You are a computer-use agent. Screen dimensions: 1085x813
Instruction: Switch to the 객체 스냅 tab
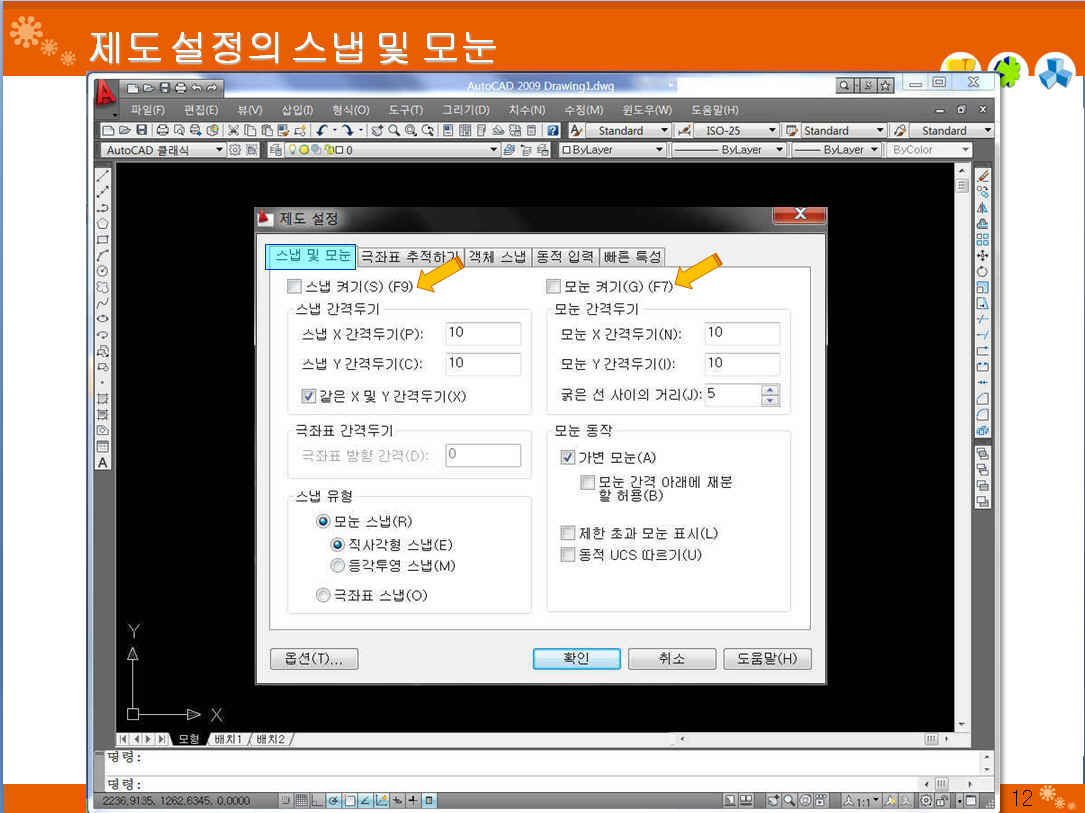tap(497, 256)
